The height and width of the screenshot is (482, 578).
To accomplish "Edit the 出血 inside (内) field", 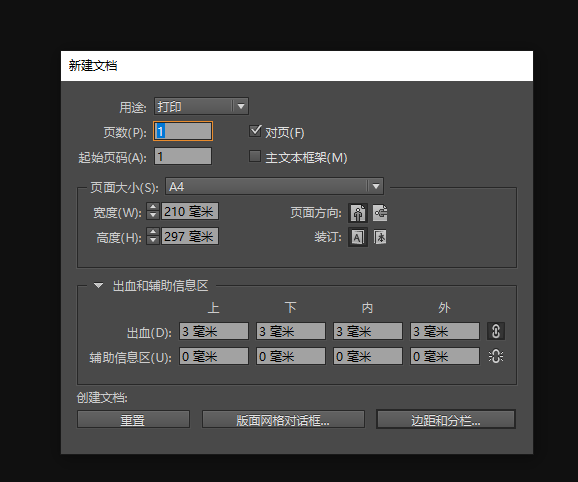I will [368, 331].
